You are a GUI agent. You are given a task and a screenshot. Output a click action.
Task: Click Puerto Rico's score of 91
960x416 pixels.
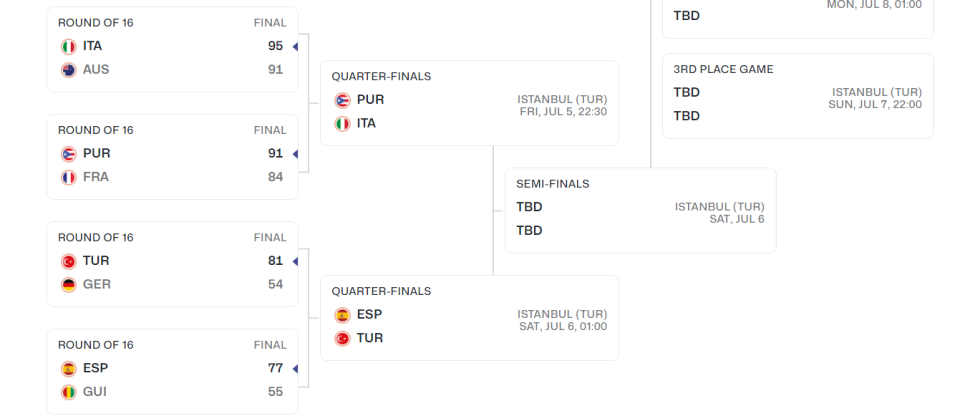275,153
